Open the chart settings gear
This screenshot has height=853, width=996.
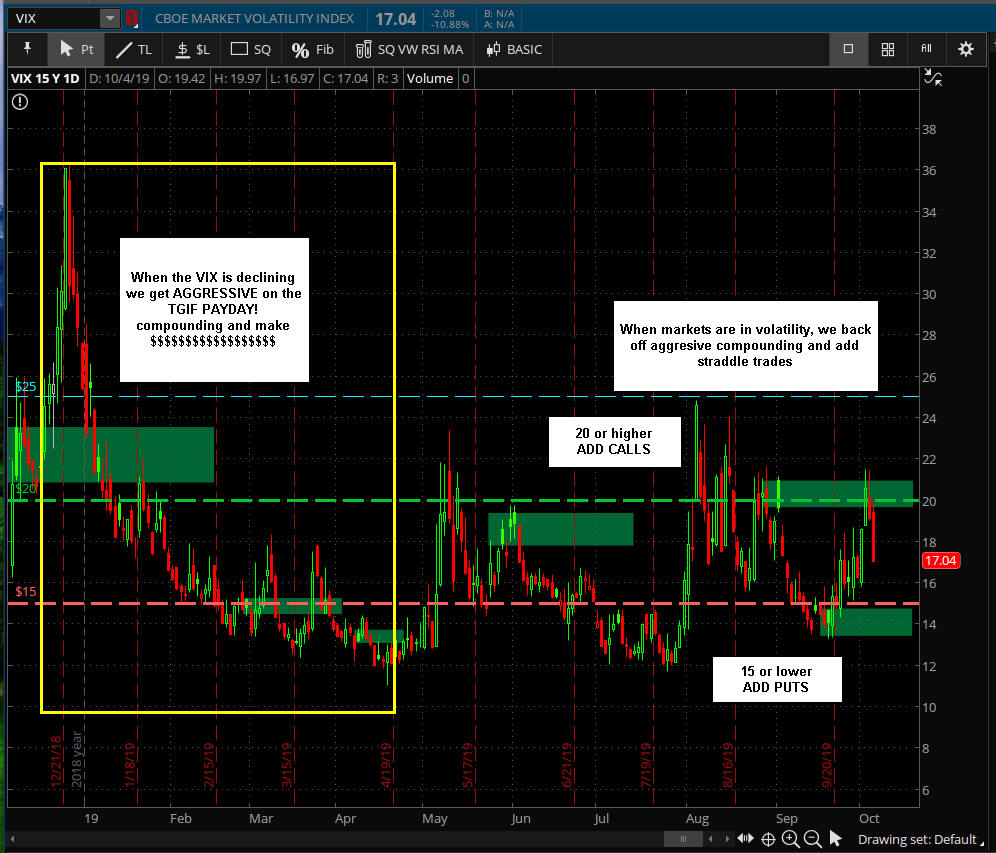point(965,49)
